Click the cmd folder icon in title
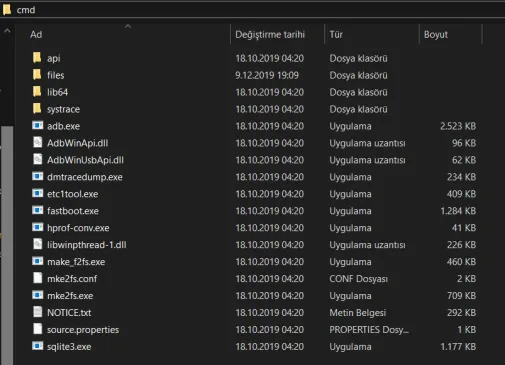 click(7, 9)
